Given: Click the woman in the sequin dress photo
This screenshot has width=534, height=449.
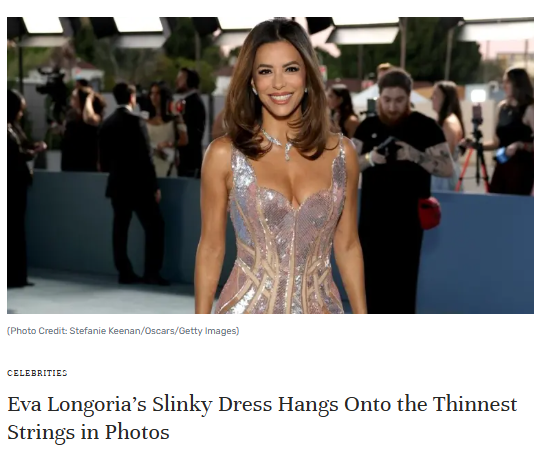Looking at the screenshot, I should click(x=279, y=166).
